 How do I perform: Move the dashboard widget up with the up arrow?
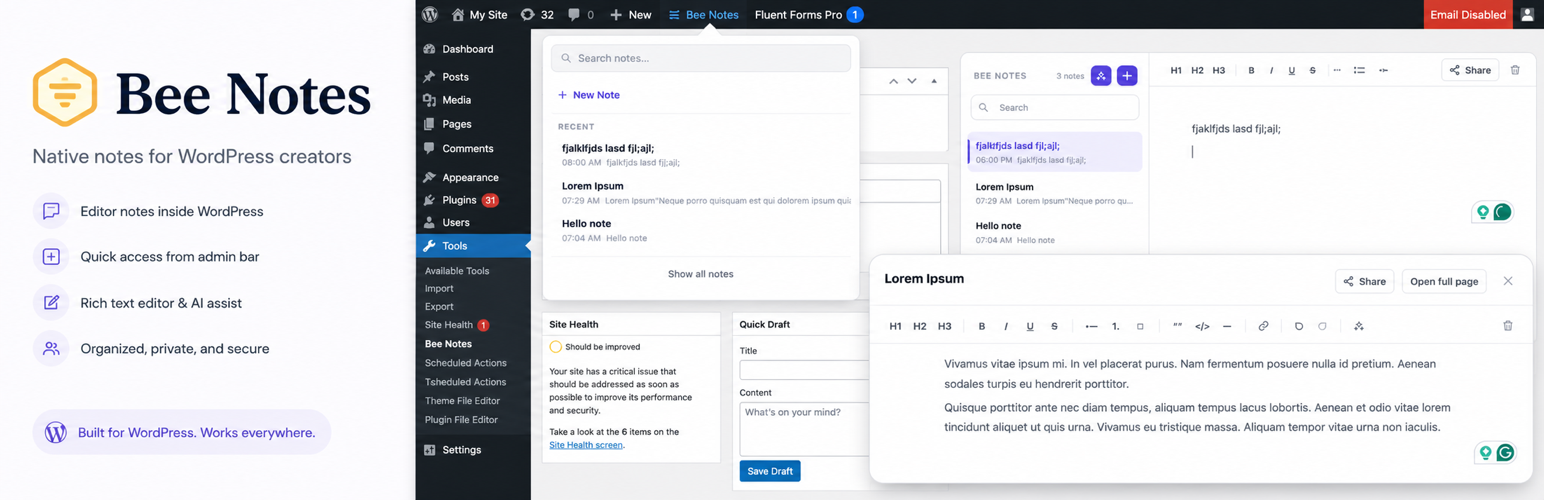click(894, 81)
